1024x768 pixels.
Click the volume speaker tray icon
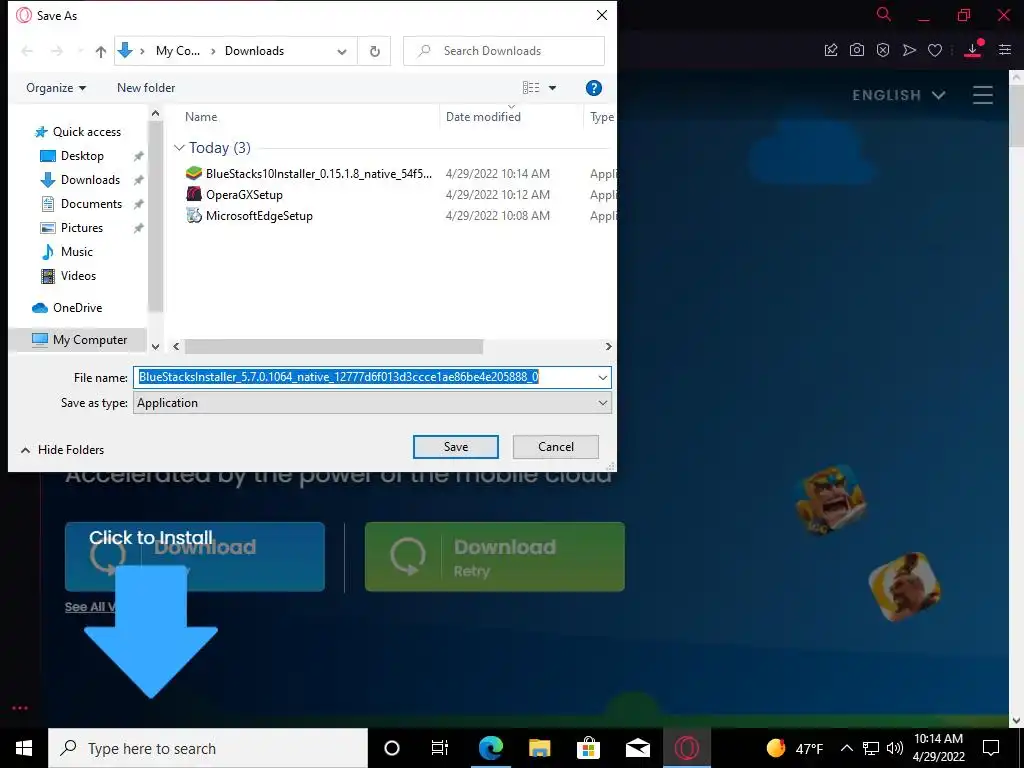point(895,748)
